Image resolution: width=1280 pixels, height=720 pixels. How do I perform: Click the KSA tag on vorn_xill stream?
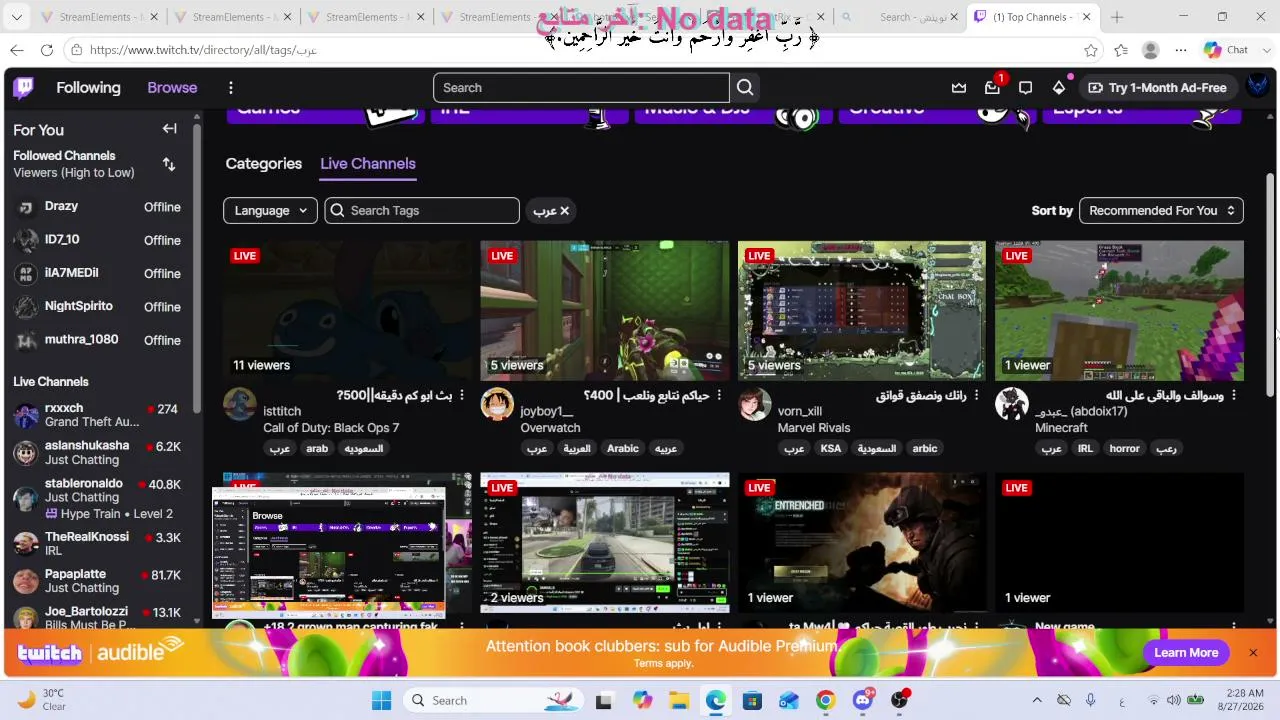pos(831,449)
